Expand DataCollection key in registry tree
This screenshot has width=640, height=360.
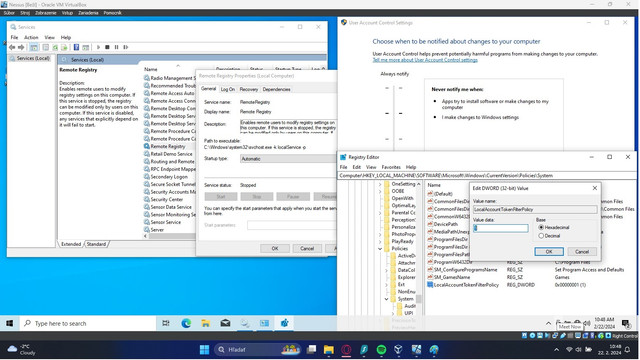[387, 270]
